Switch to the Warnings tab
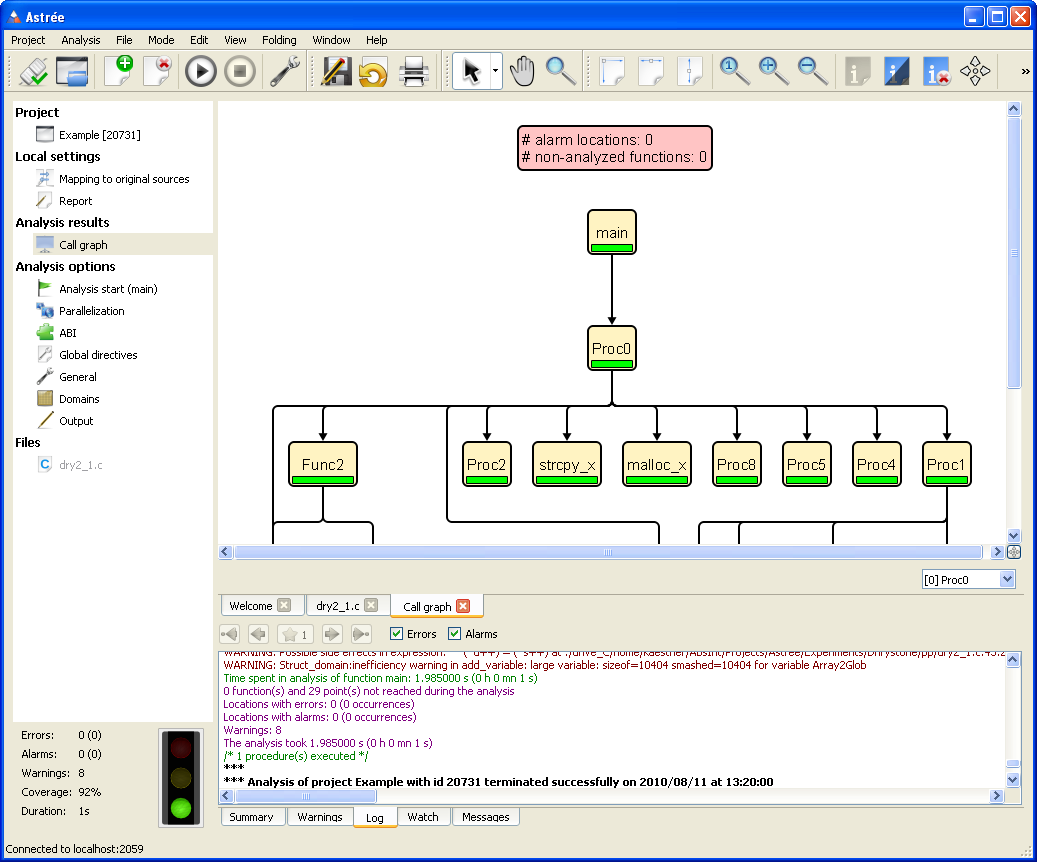 click(x=319, y=817)
